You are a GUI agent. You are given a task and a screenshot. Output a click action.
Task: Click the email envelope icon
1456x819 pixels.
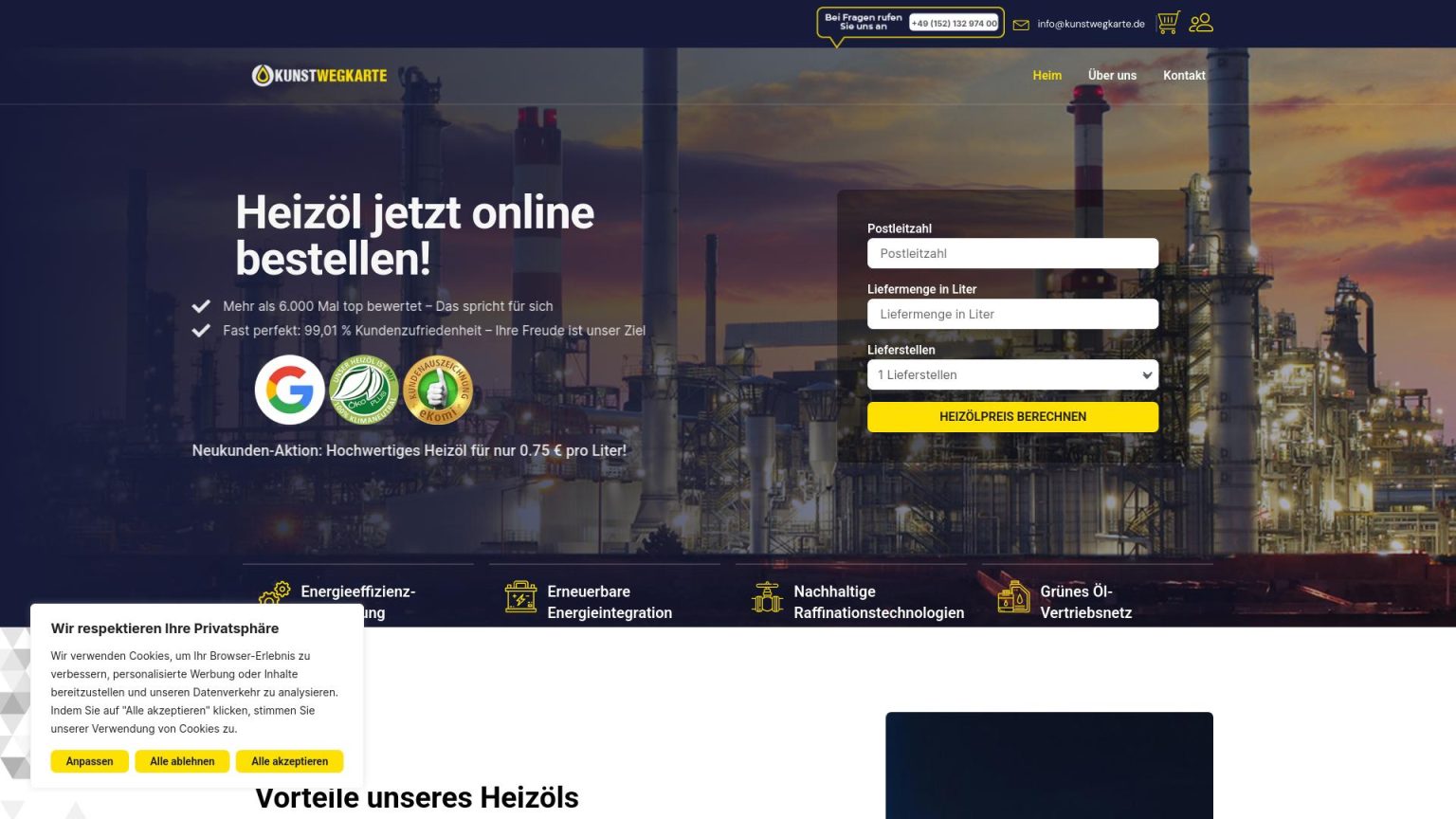[x=1021, y=25]
